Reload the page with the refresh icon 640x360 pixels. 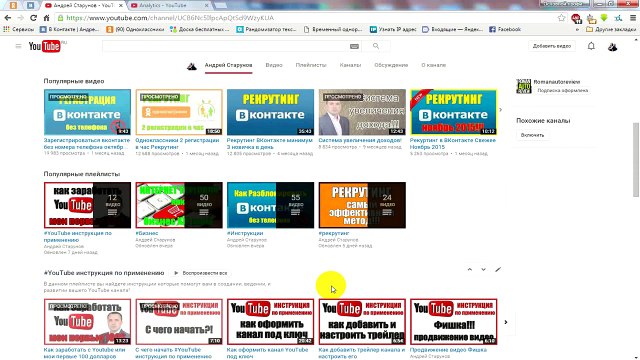pos(33,18)
